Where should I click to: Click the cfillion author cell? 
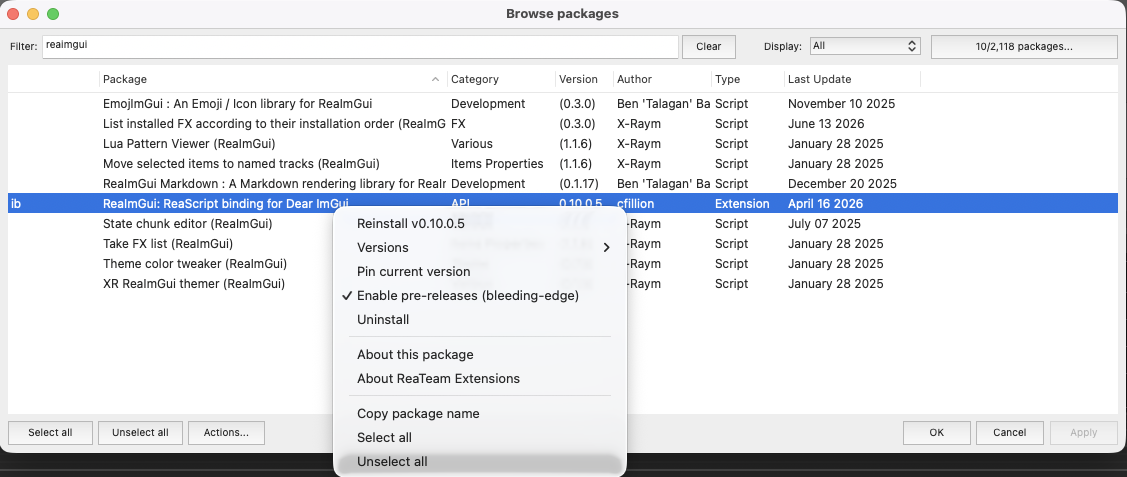coord(636,204)
